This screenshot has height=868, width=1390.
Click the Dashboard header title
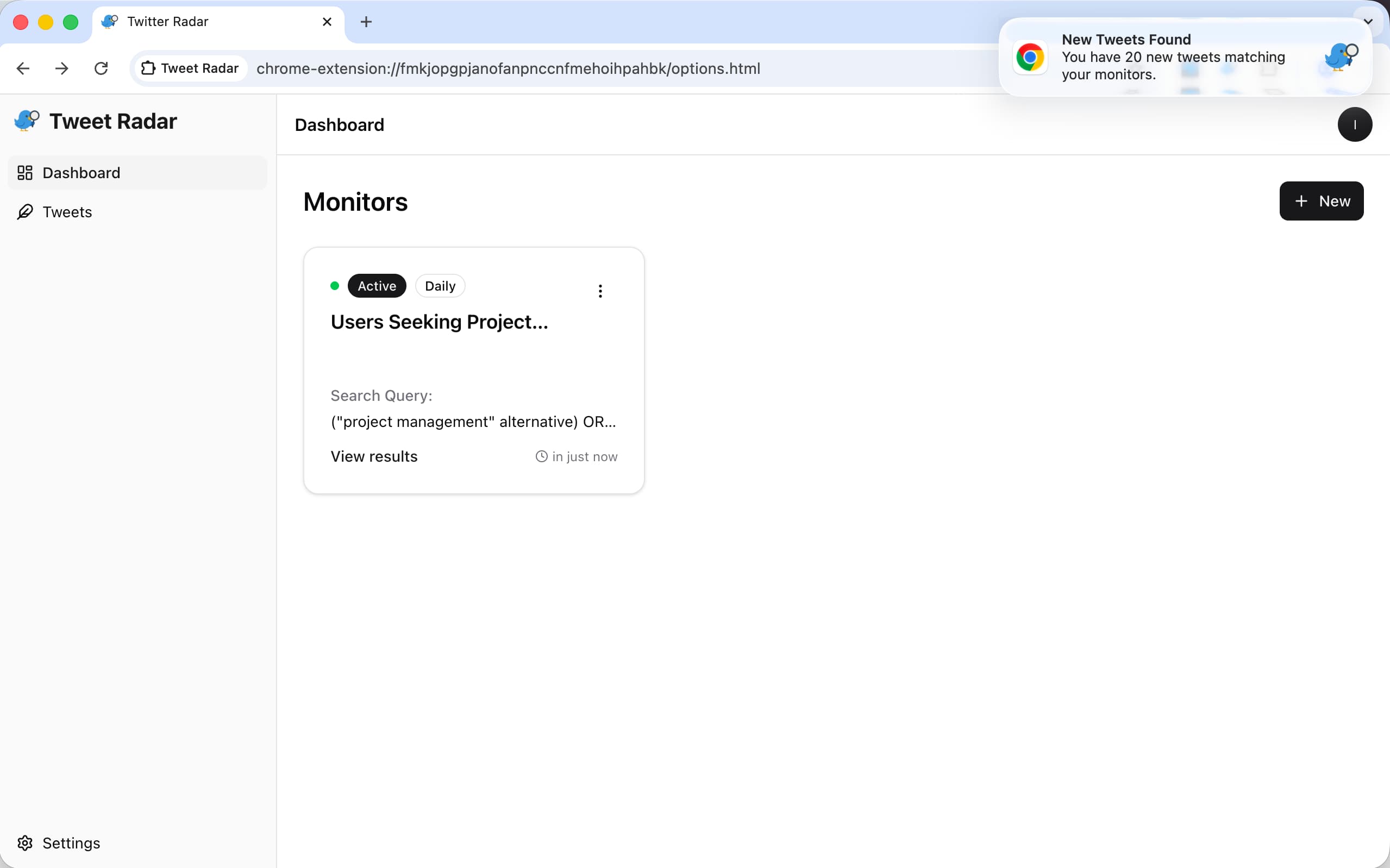coord(339,124)
